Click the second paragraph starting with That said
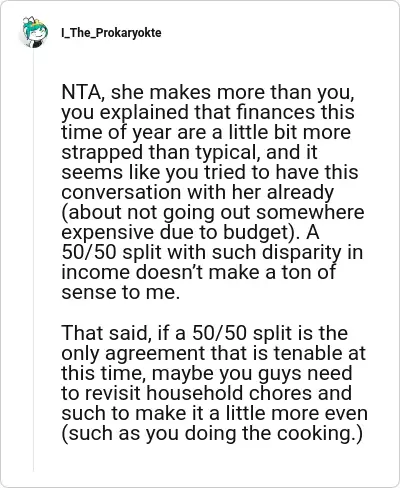The height and width of the screenshot is (488, 400). tap(214, 383)
